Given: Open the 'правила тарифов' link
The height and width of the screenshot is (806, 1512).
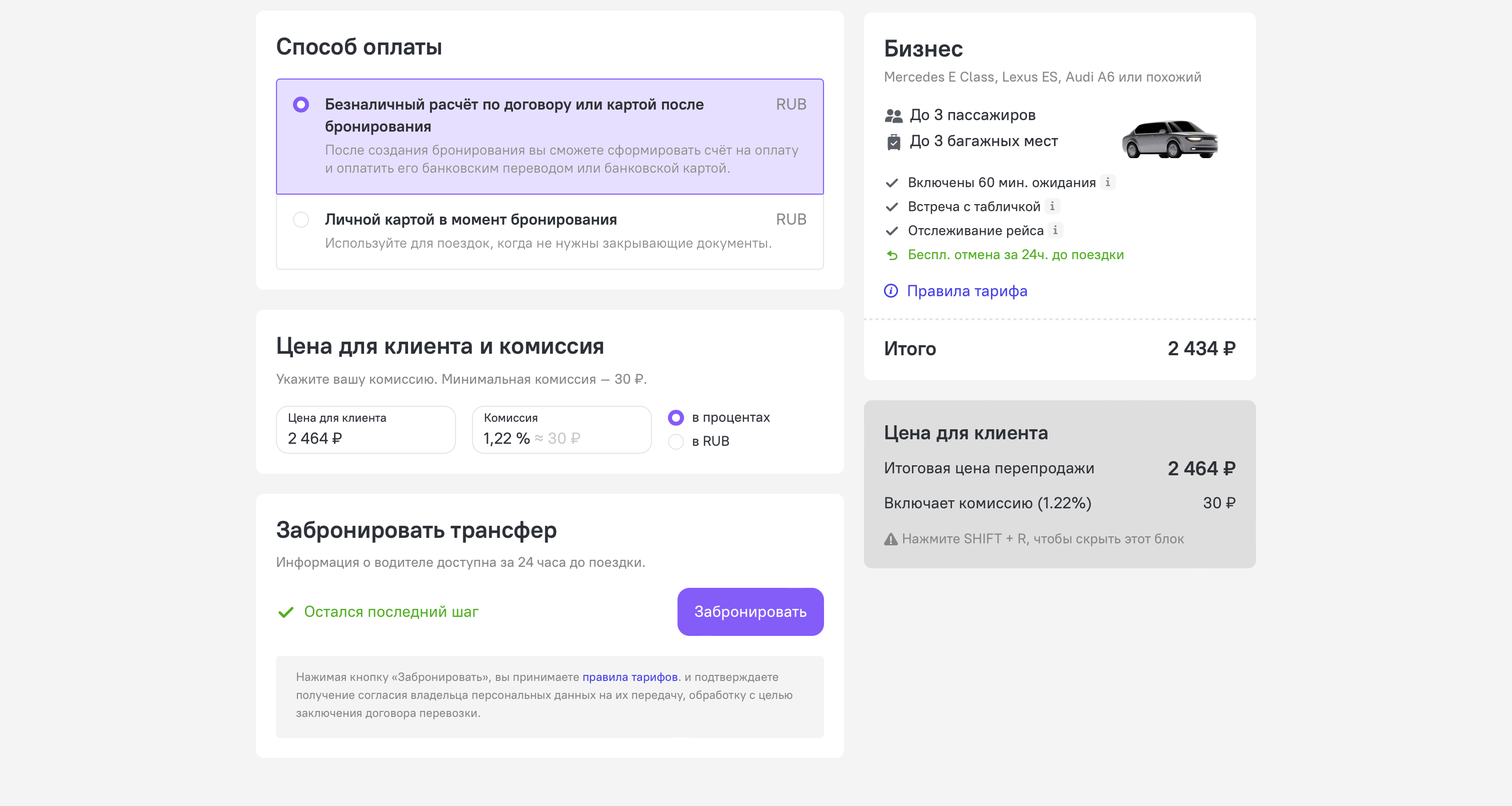Looking at the screenshot, I should [630, 677].
